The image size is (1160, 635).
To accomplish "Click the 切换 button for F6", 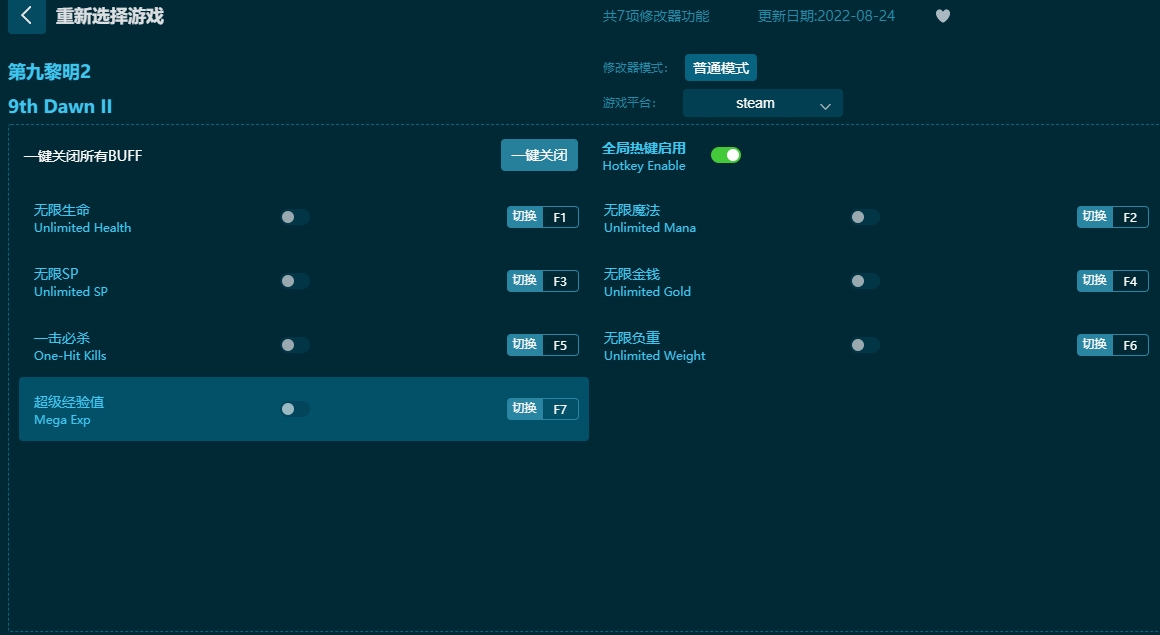I will point(1094,345).
